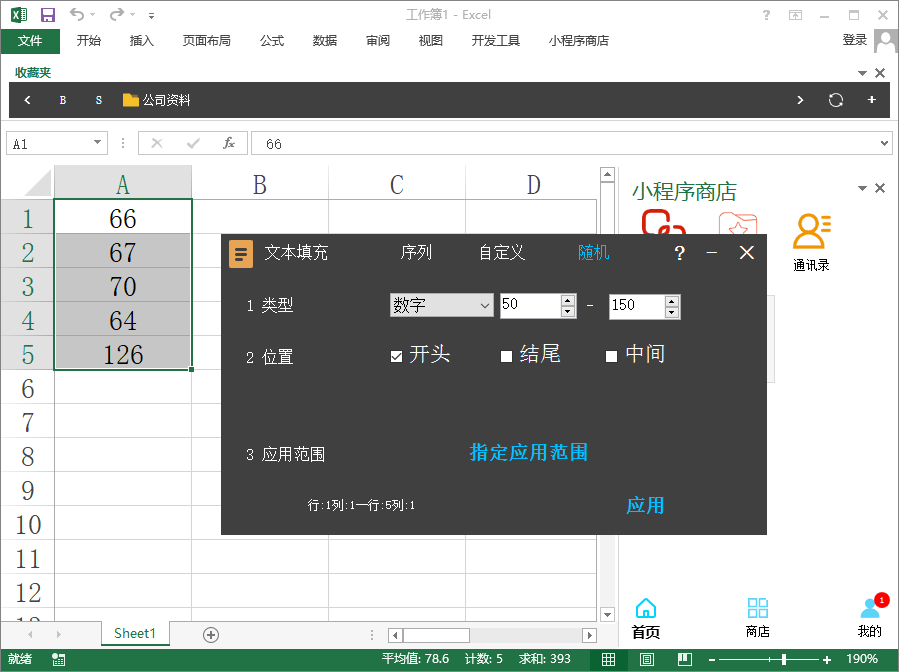Switch to the 公式 ribbon tab

(272, 41)
